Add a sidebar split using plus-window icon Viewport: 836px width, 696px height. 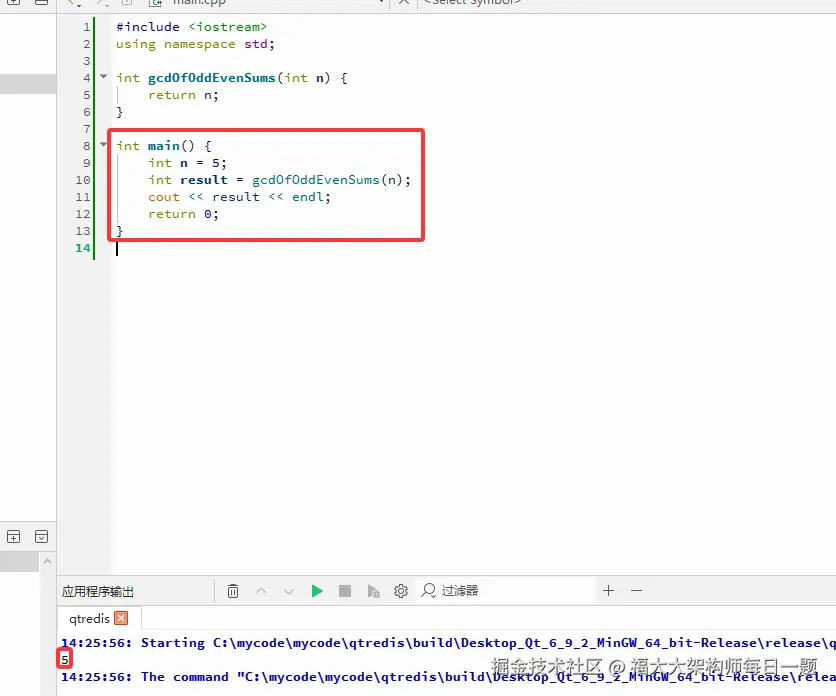click(13, 537)
